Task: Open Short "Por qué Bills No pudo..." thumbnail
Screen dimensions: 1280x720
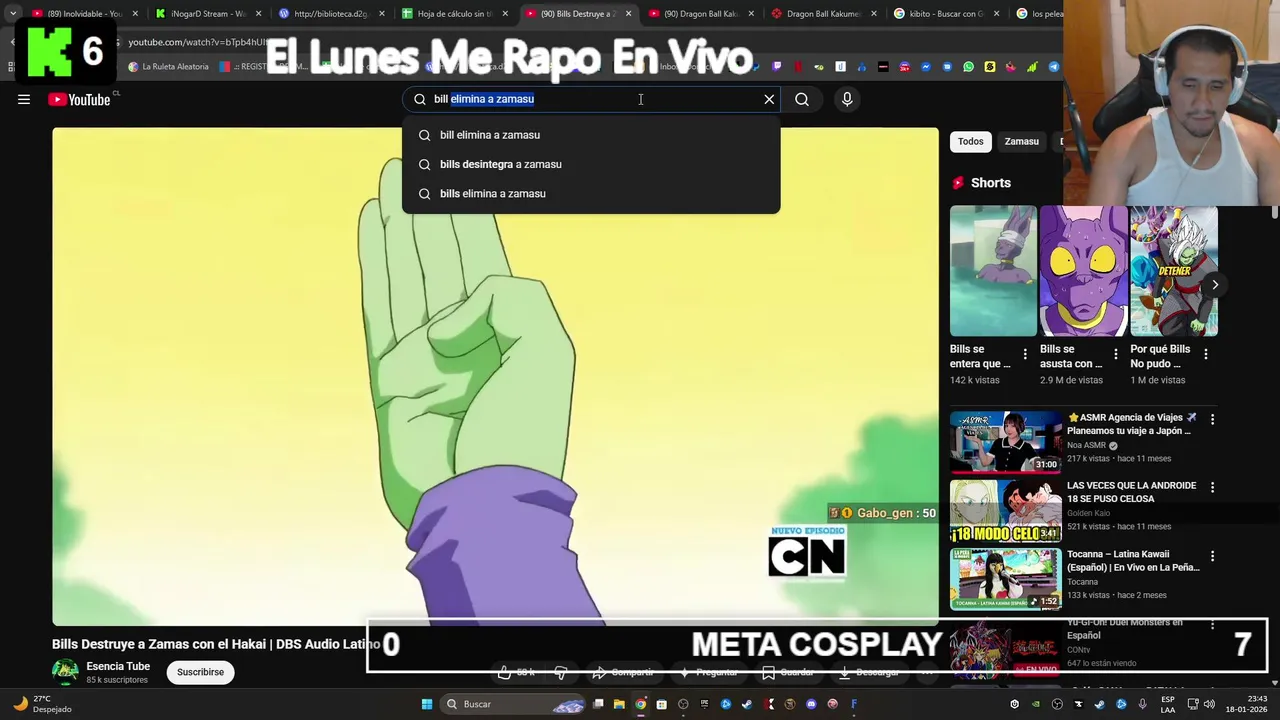Action: click(x=1174, y=271)
